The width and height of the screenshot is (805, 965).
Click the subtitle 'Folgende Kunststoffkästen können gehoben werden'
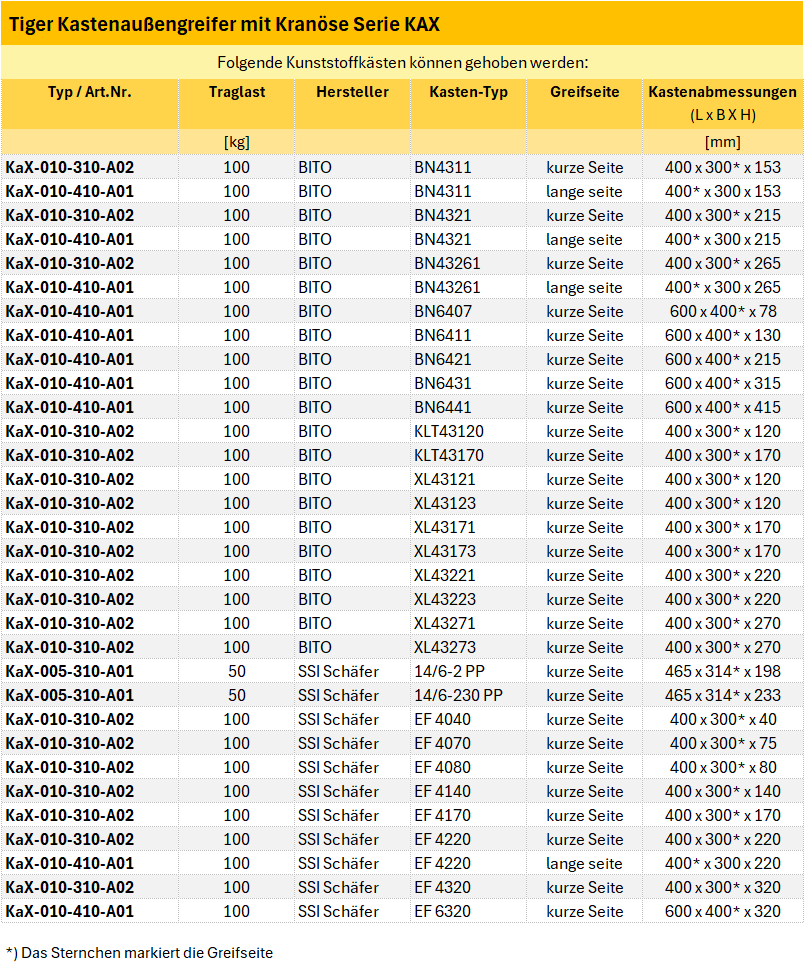(x=402, y=62)
